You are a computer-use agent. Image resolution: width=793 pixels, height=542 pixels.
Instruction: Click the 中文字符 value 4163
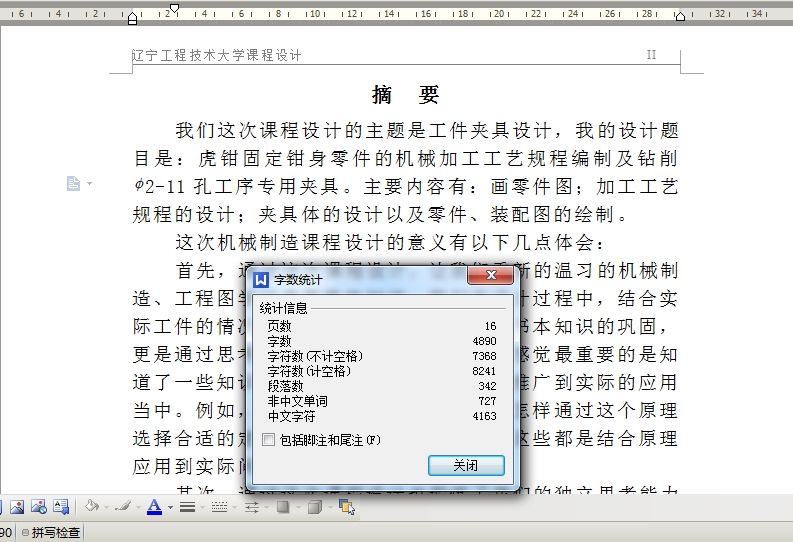click(484, 416)
